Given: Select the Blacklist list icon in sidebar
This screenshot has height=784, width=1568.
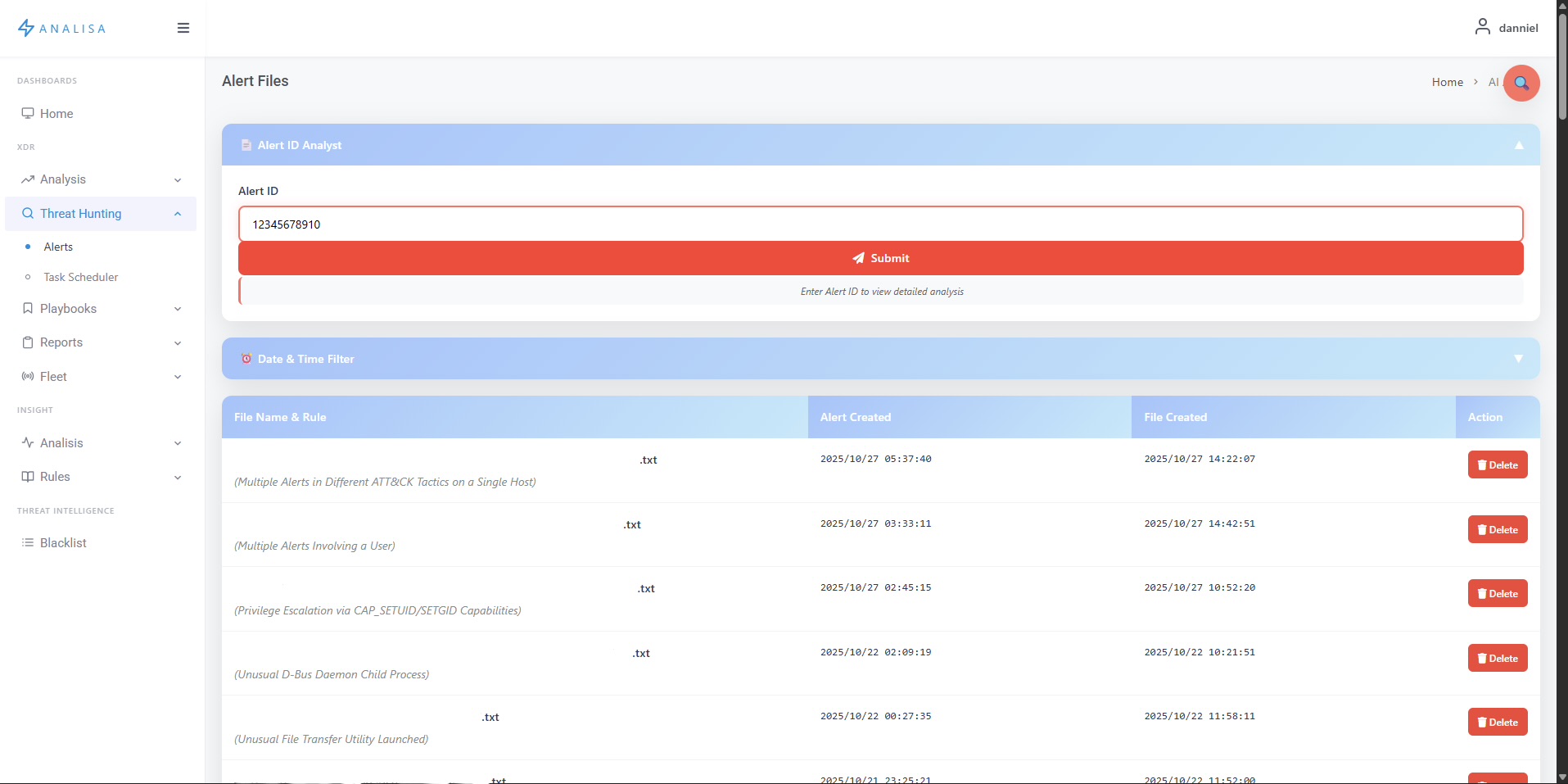Looking at the screenshot, I should tap(27, 542).
